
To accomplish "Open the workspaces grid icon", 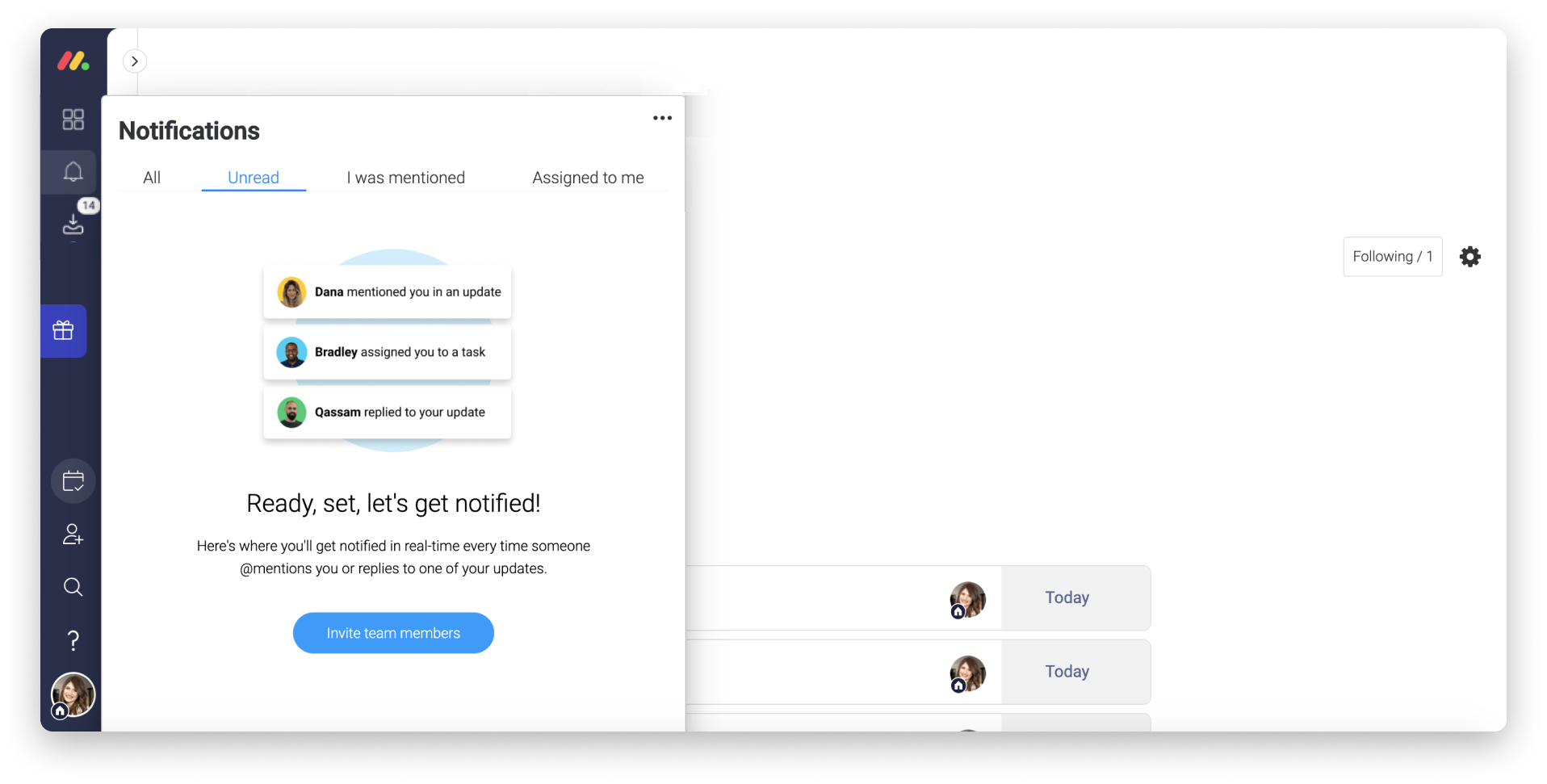I will point(73,119).
